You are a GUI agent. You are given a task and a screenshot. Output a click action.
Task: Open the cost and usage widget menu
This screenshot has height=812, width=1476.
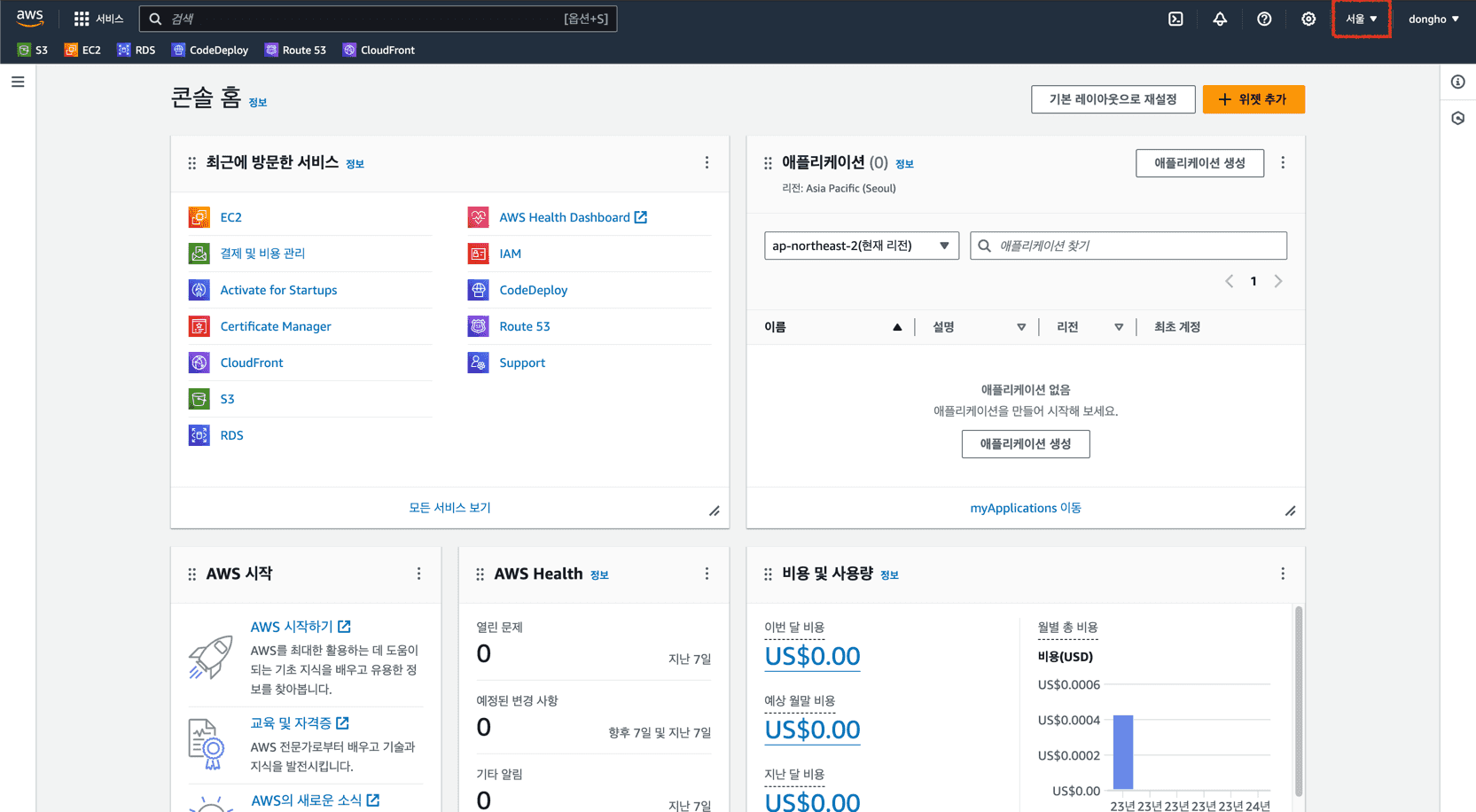tap(1283, 574)
